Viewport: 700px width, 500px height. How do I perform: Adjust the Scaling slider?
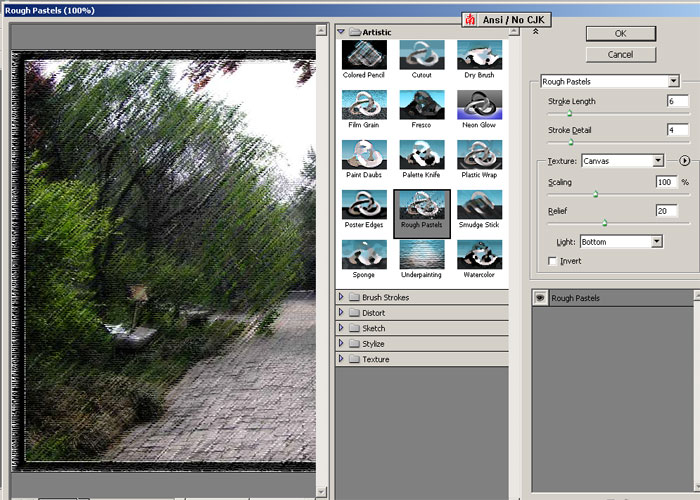pyautogui.click(x=596, y=194)
